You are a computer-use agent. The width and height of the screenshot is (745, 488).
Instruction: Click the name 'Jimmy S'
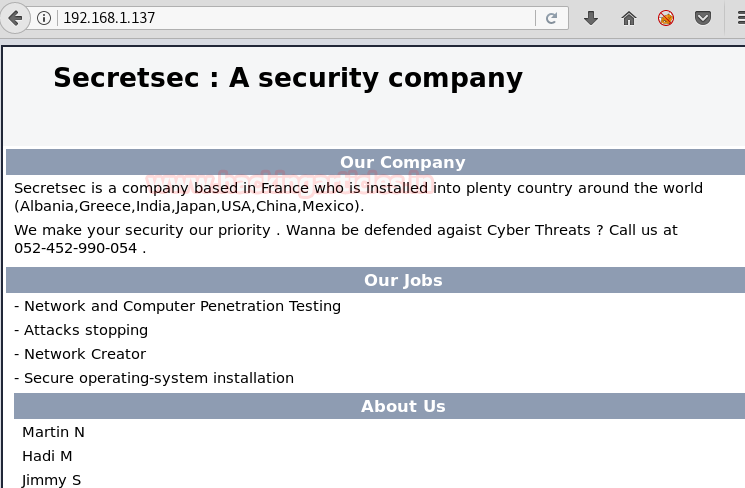[51, 480]
